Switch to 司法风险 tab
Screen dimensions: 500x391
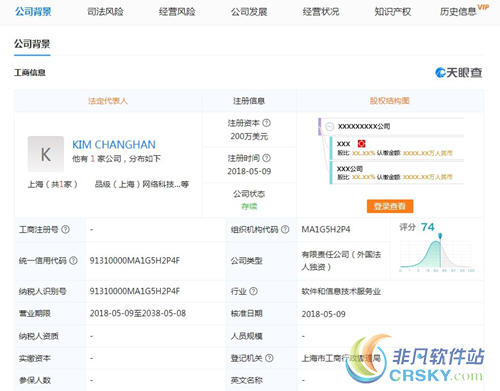coord(105,12)
